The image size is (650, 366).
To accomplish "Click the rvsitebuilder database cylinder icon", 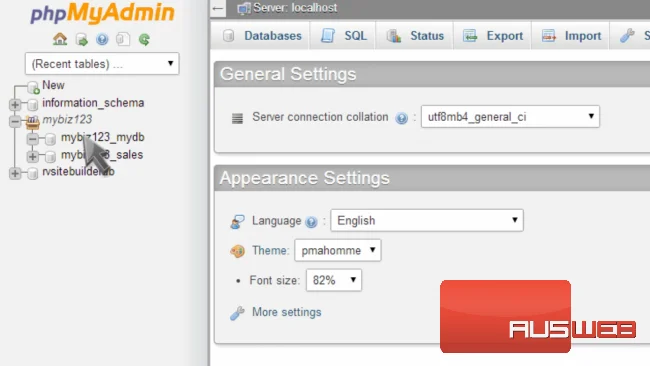I will [33, 173].
